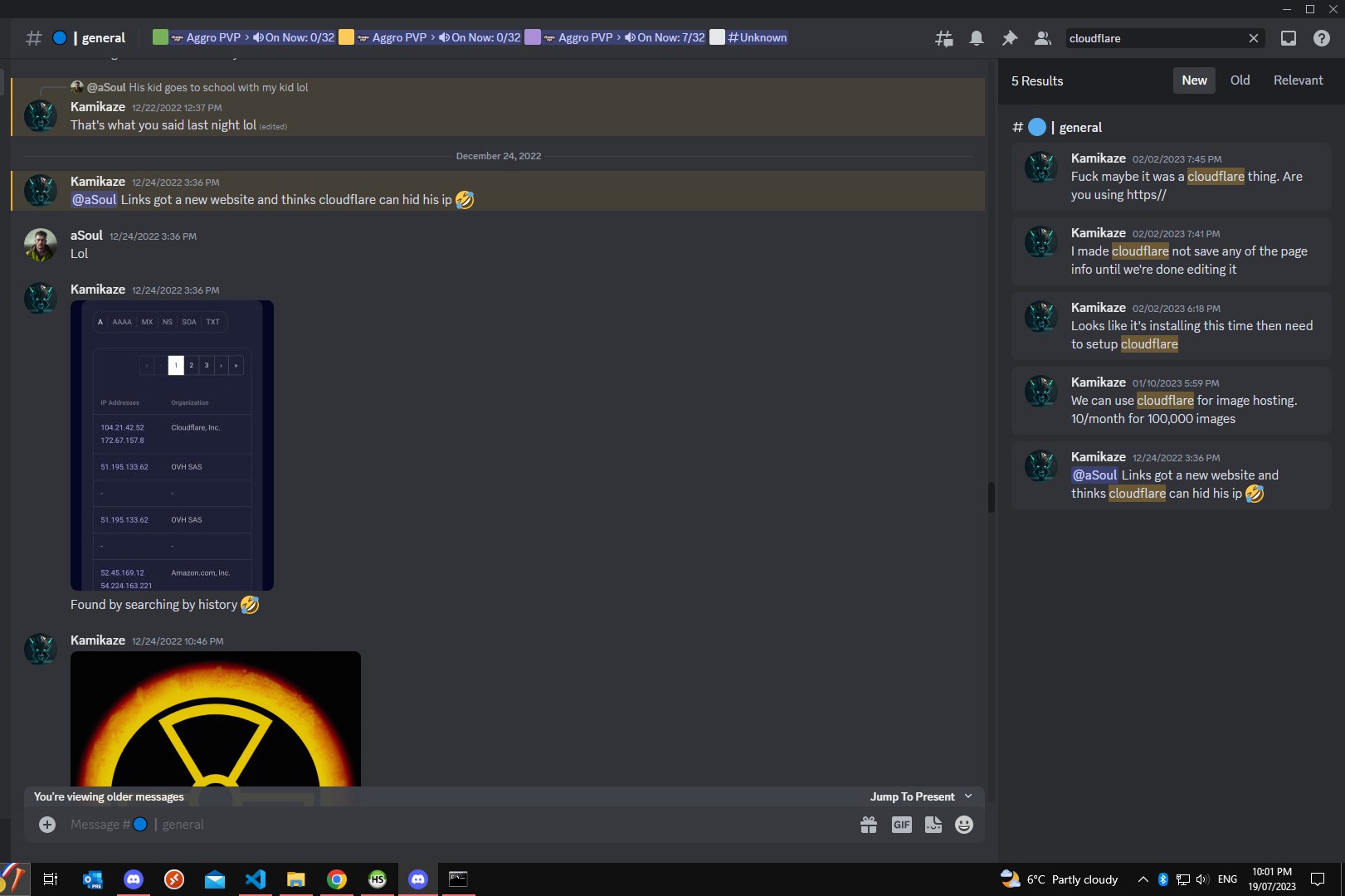
Task: Open the volume control in system tray
Action: pos(1203,879)
